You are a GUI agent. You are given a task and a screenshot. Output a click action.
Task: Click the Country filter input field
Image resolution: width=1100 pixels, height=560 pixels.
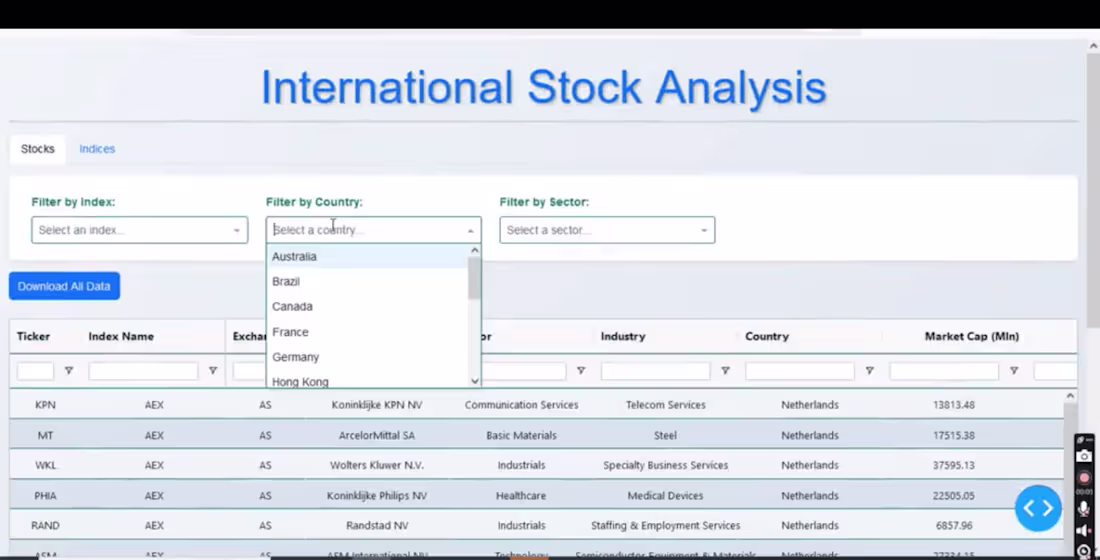tap(800, 371)
